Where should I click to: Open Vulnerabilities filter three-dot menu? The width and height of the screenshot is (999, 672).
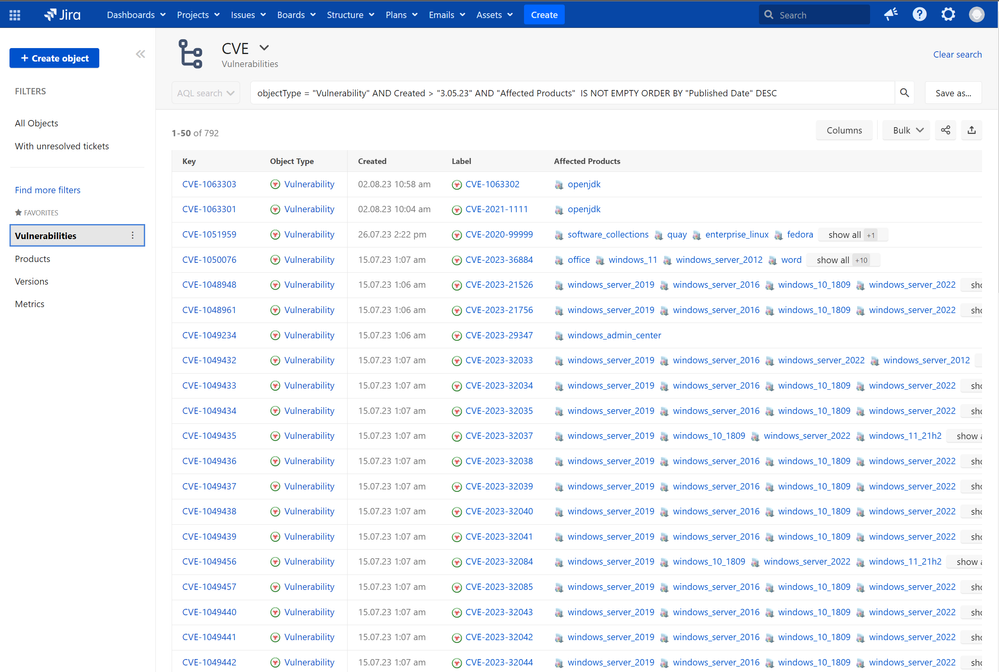[x=133, y=236]
